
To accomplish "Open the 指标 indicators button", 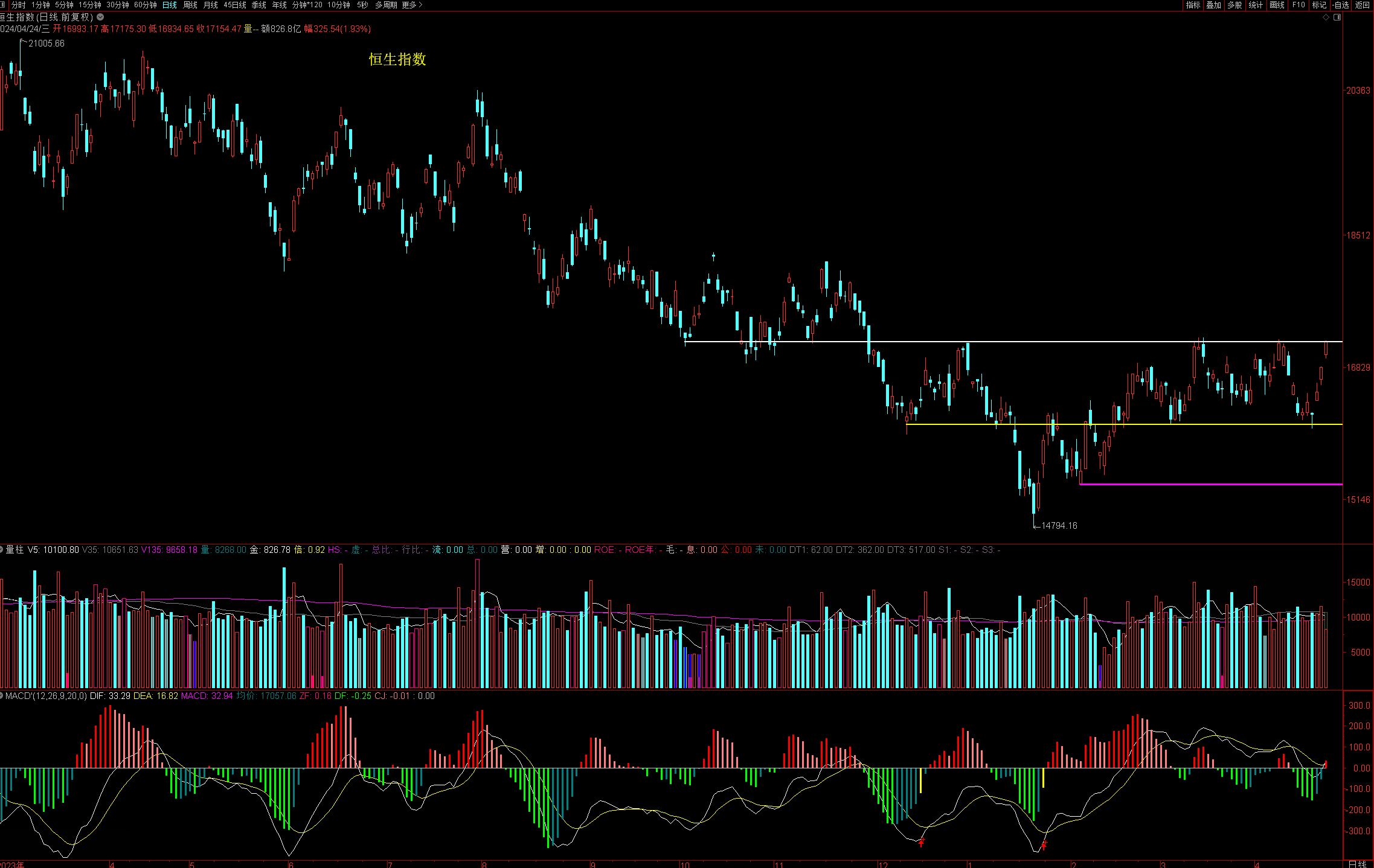I will click(1193, 5).
